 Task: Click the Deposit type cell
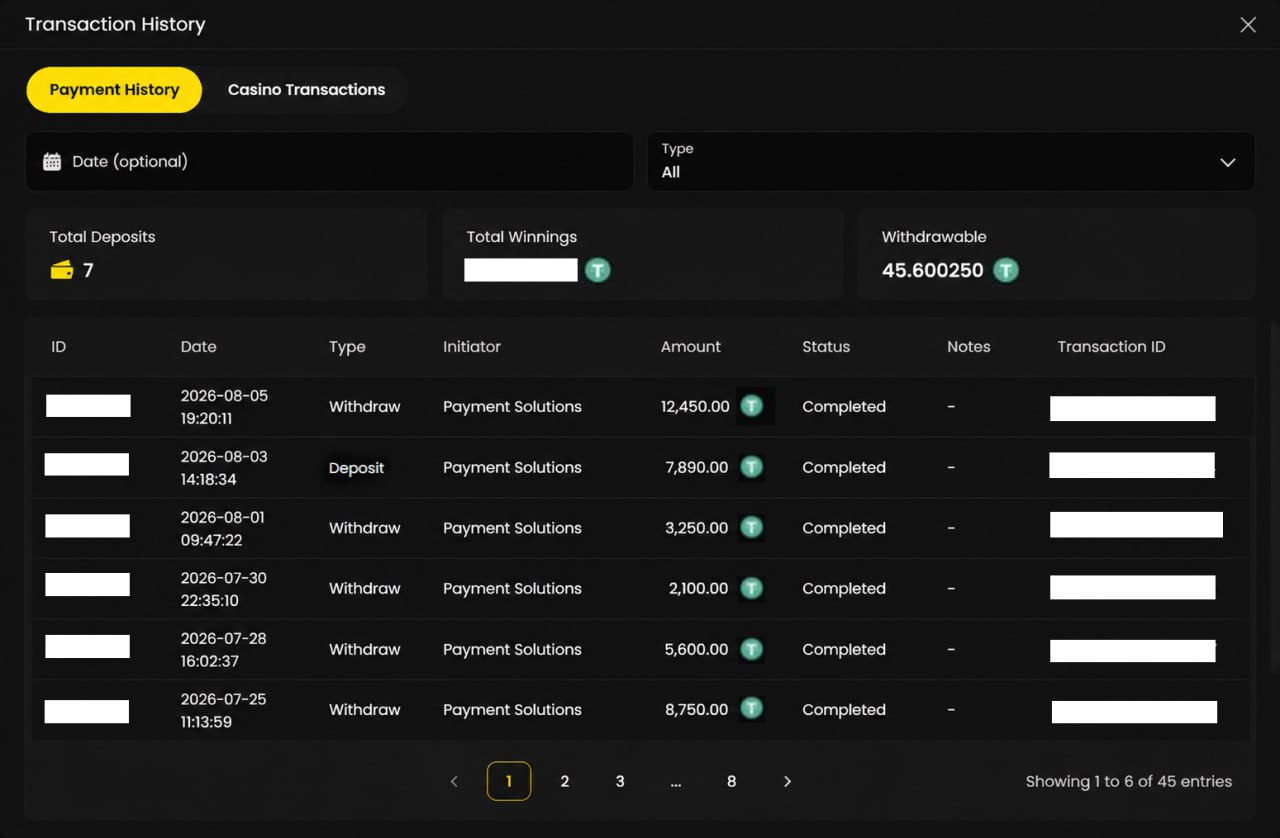(x=357, y=468)
